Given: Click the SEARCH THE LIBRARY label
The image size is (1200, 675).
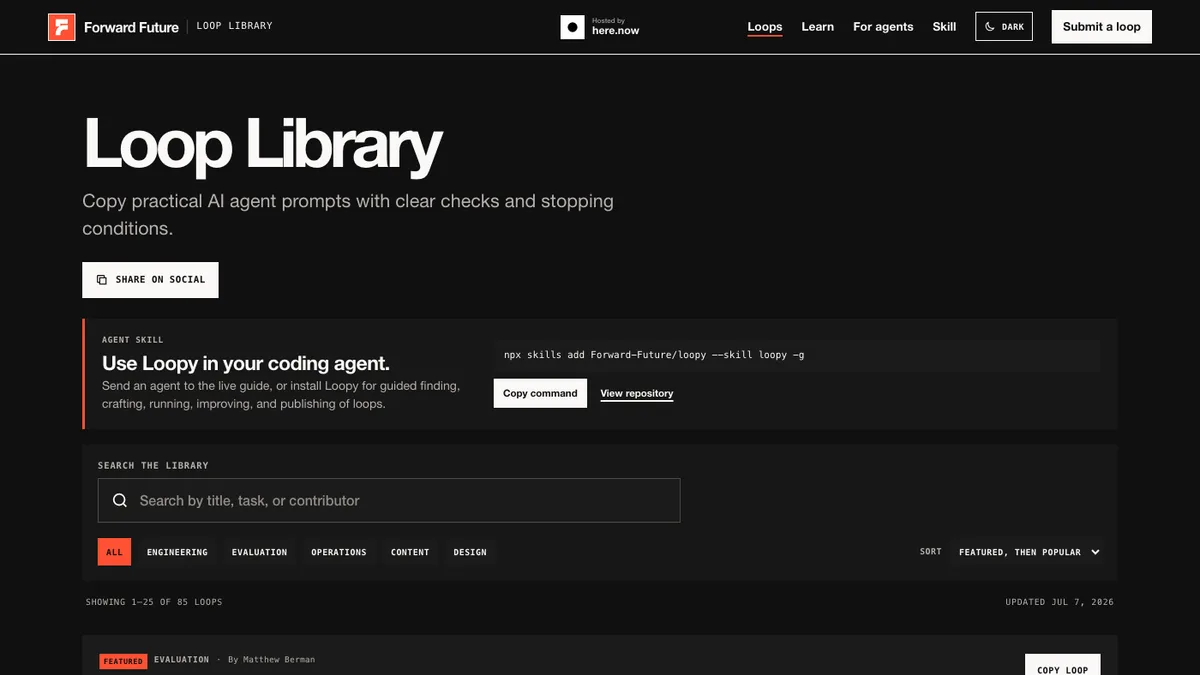Looking at the screenshot, I should (x=153, y=466).
